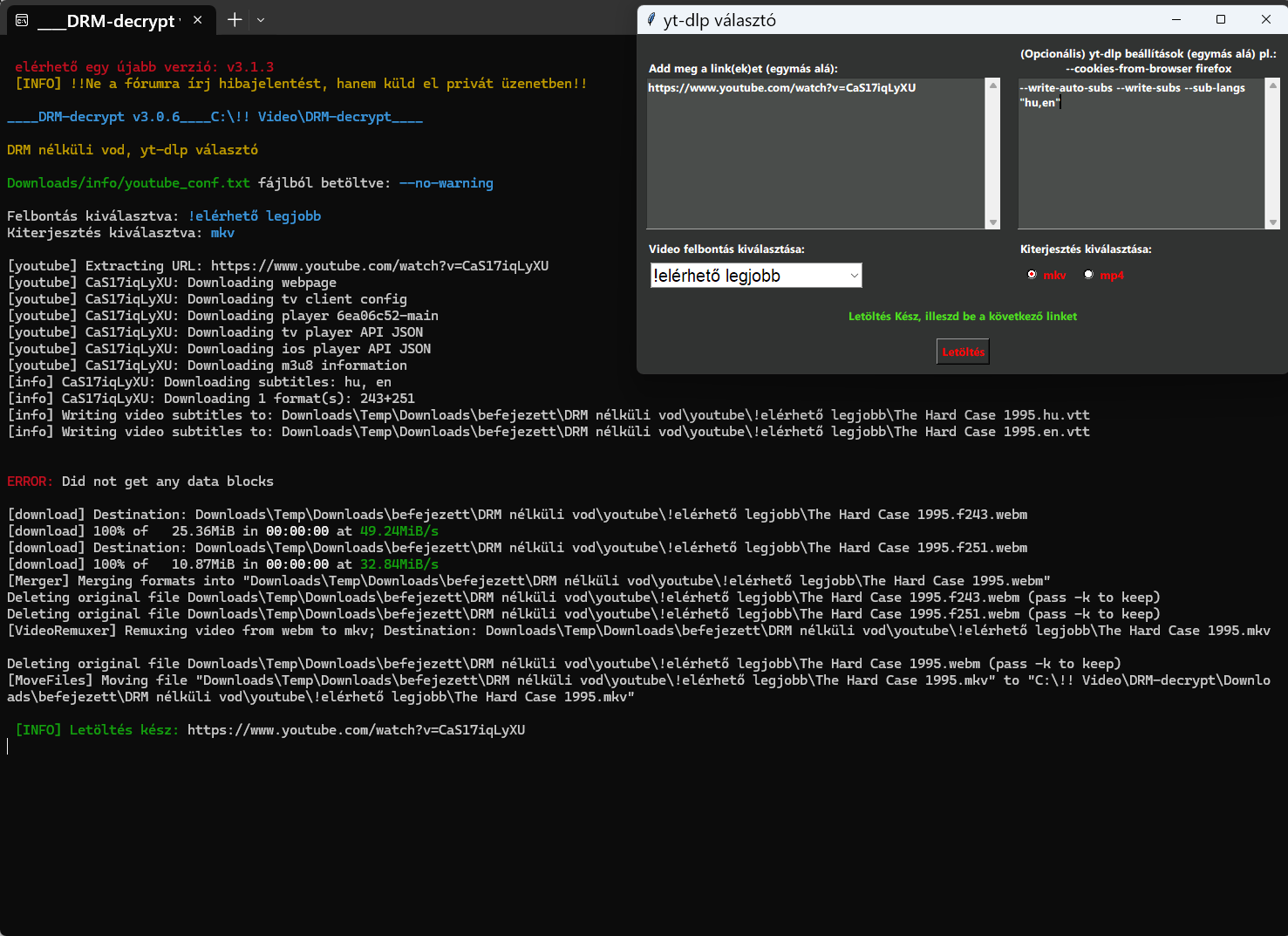The image size is (1288, 936).
Task: Click the down arrow of the links box scrollbar
Action: coord(992,222)
